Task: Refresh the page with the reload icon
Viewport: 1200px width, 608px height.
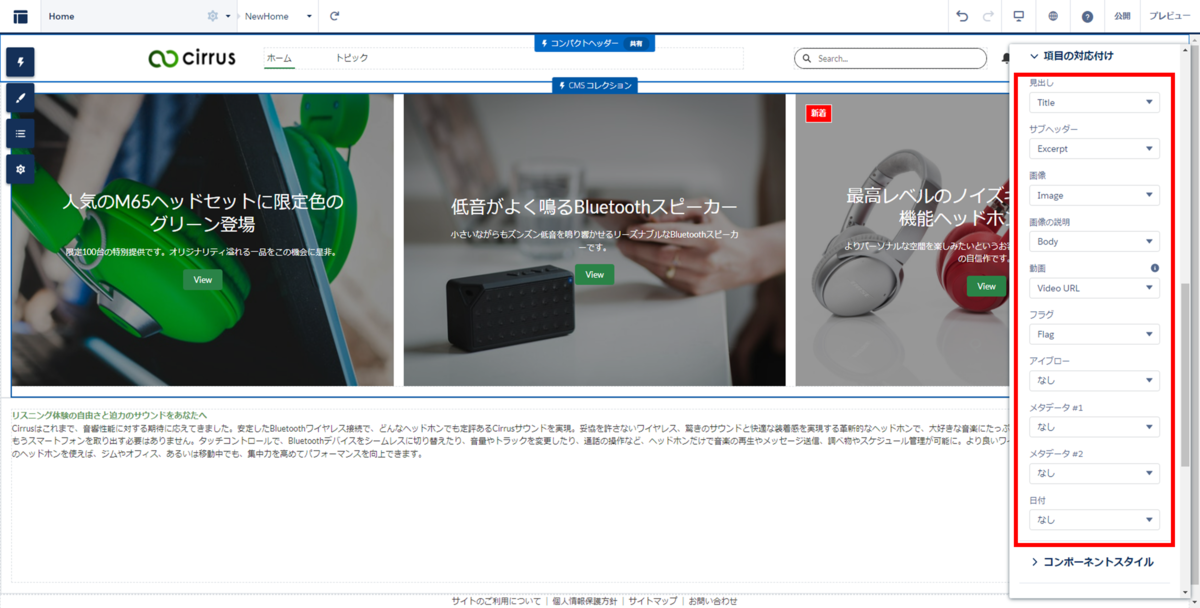Action: (x=335, y=16)
